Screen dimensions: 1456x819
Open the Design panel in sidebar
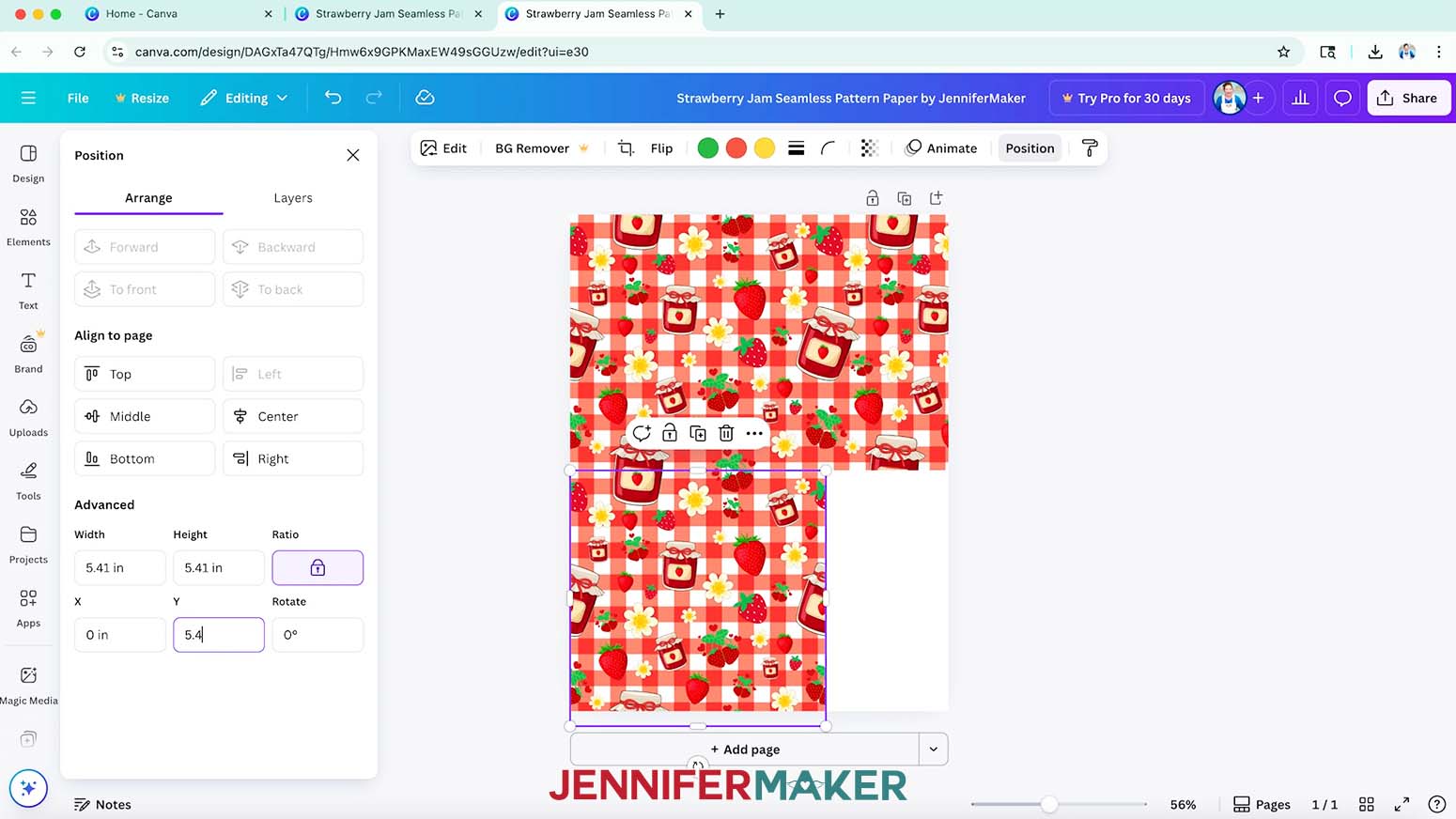click(x=28, y=163)
